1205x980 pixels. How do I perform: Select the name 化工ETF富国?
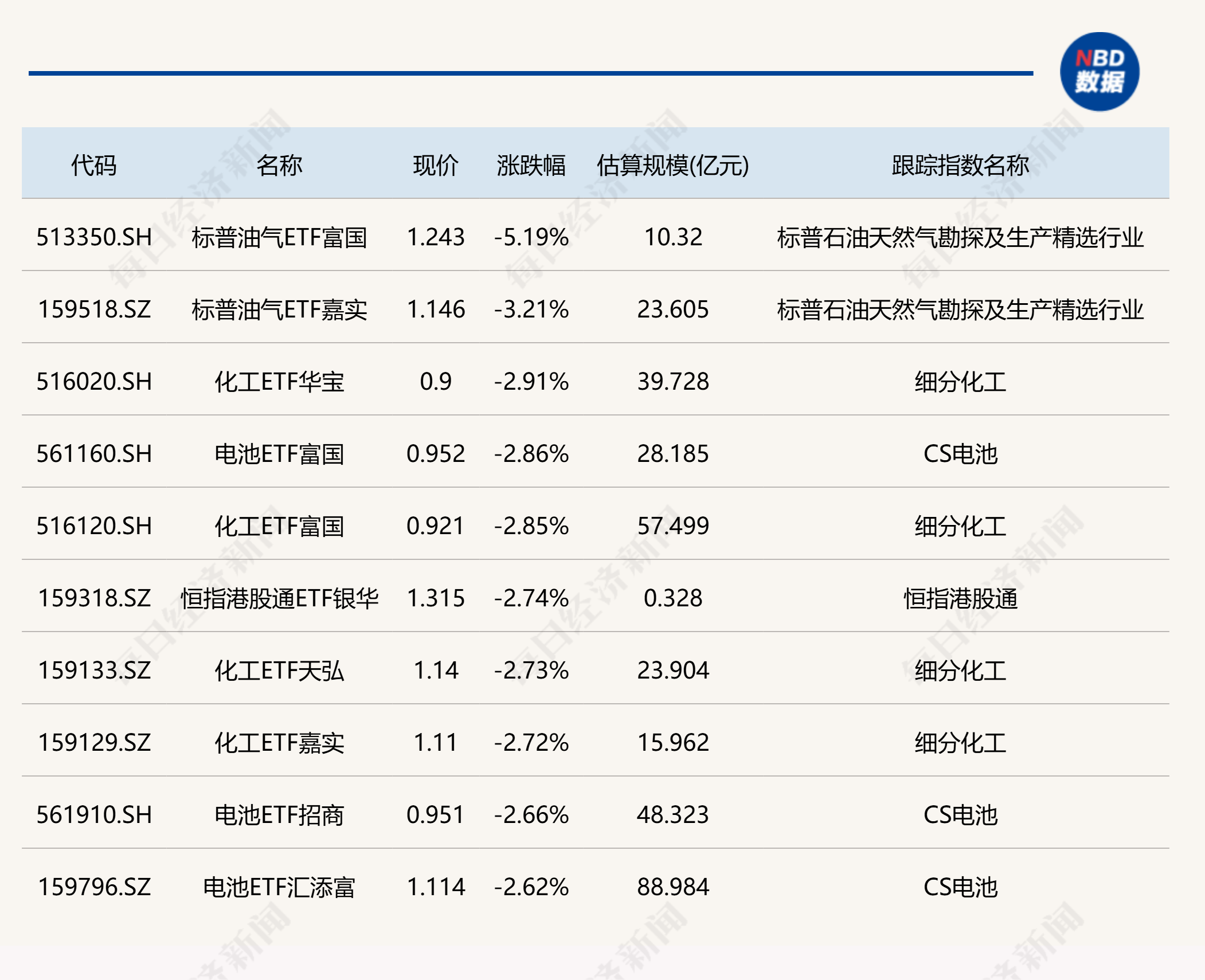click(x=279, y=526)
